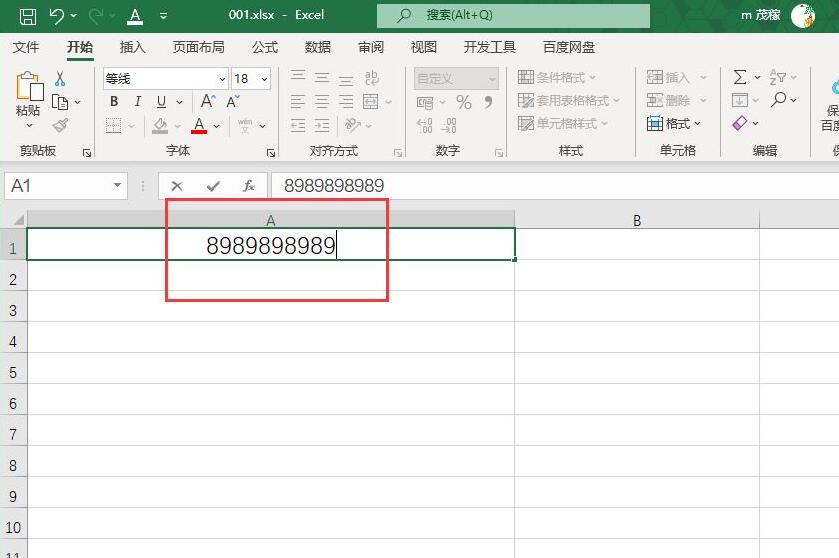Customize the Quick Access Toolbar
The width and height of the screenshot is (839, 558).
pyautogui.click(x=164, y=16)
